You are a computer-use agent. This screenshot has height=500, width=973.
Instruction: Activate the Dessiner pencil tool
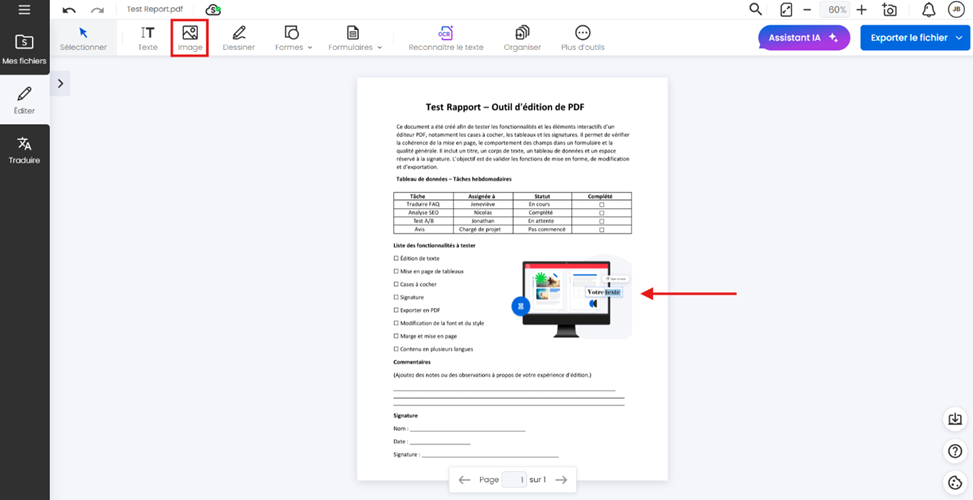[x=238, y=38]
